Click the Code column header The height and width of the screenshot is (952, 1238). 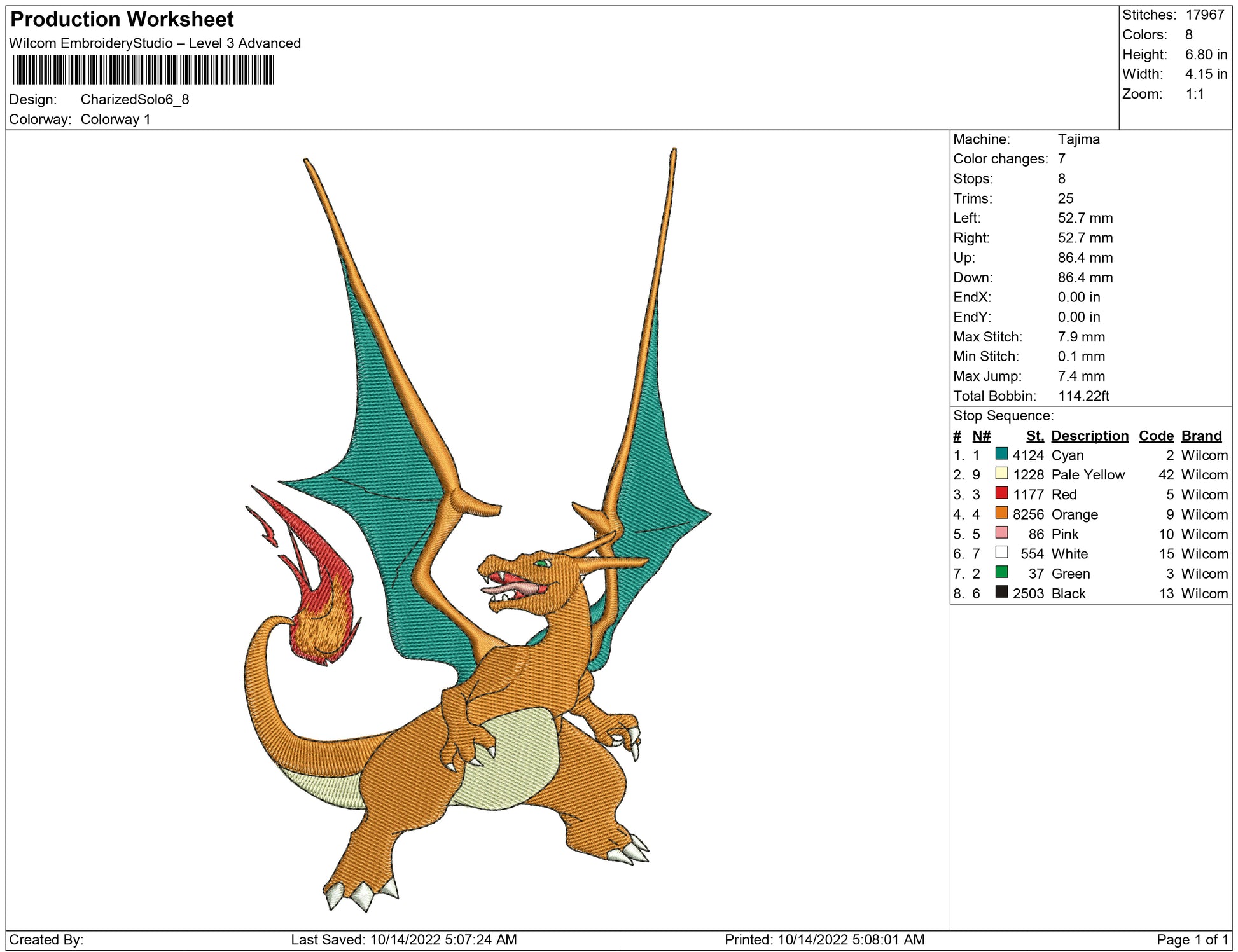(1155, 436)
